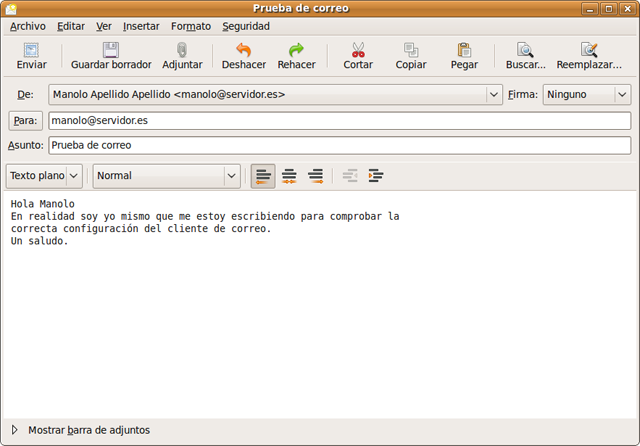Image resolution: width=640 pixels, height=446 pixels.
Task: Click the Copiar icon in toolbar
Action: 411,50
